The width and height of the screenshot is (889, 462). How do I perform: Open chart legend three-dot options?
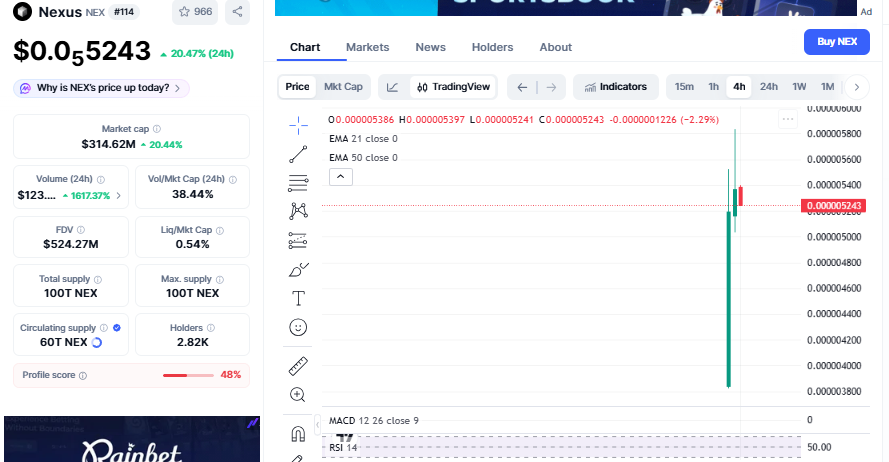pos(788,119)
